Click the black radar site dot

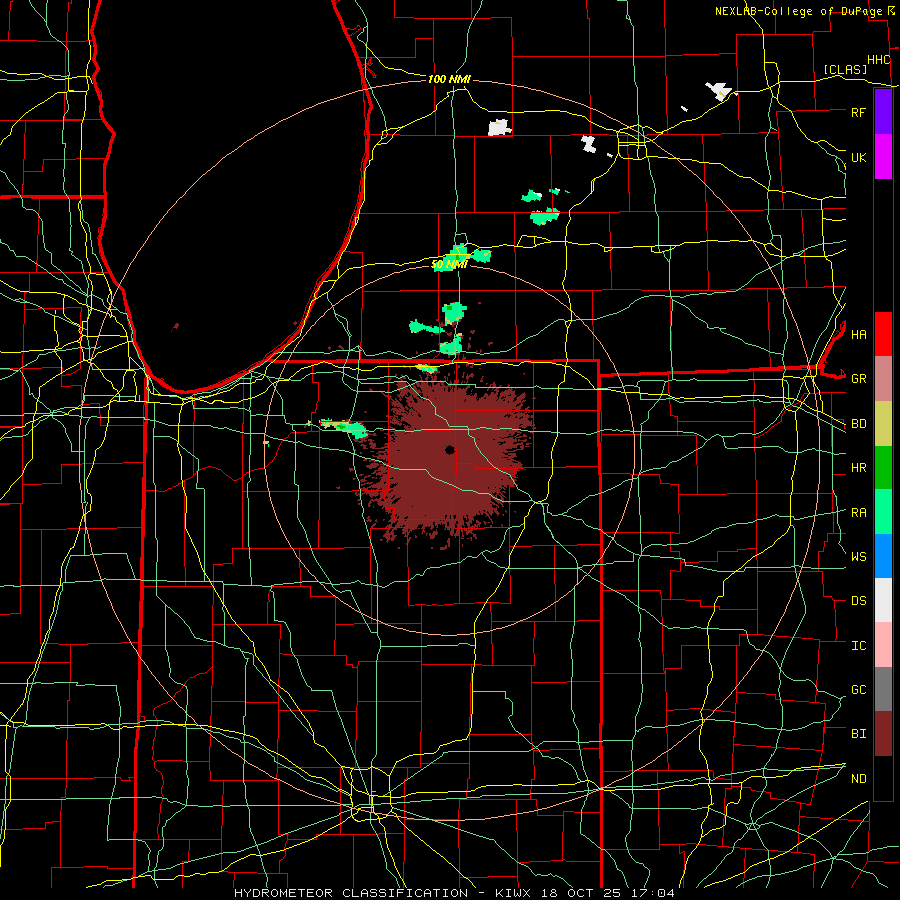pyautogui.click(x=450, y=450)
